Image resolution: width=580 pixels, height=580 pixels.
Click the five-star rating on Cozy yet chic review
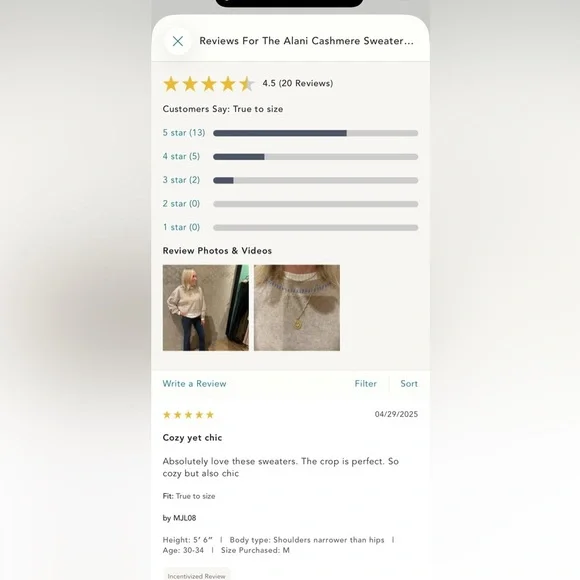[189, 415]
